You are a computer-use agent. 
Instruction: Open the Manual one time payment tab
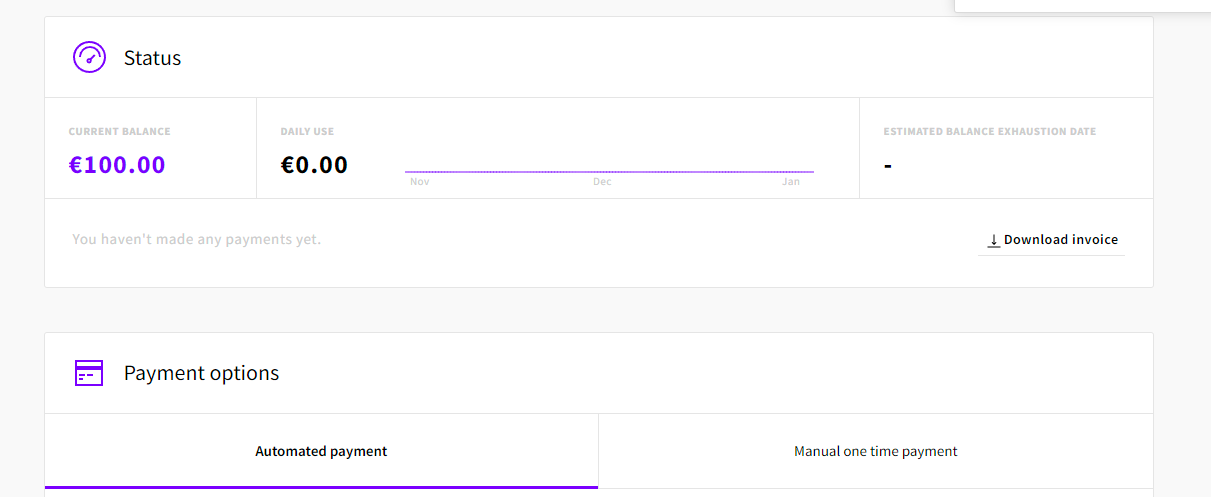(875, 451)
